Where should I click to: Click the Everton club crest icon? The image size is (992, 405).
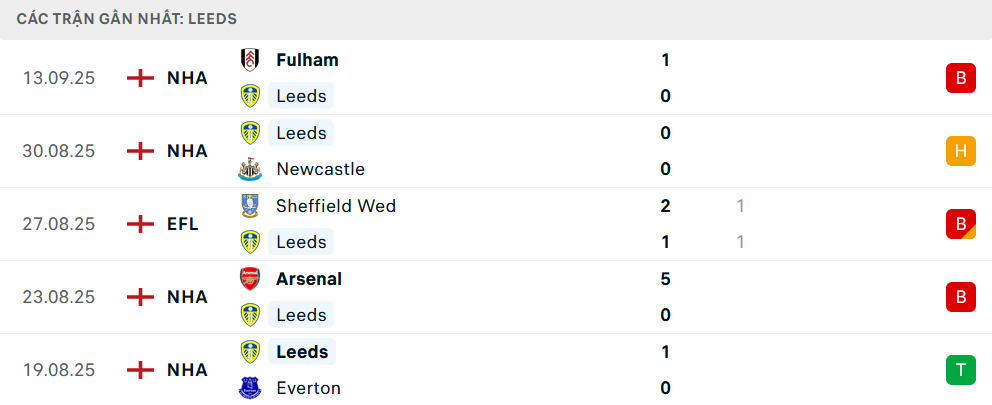[250, 388]
